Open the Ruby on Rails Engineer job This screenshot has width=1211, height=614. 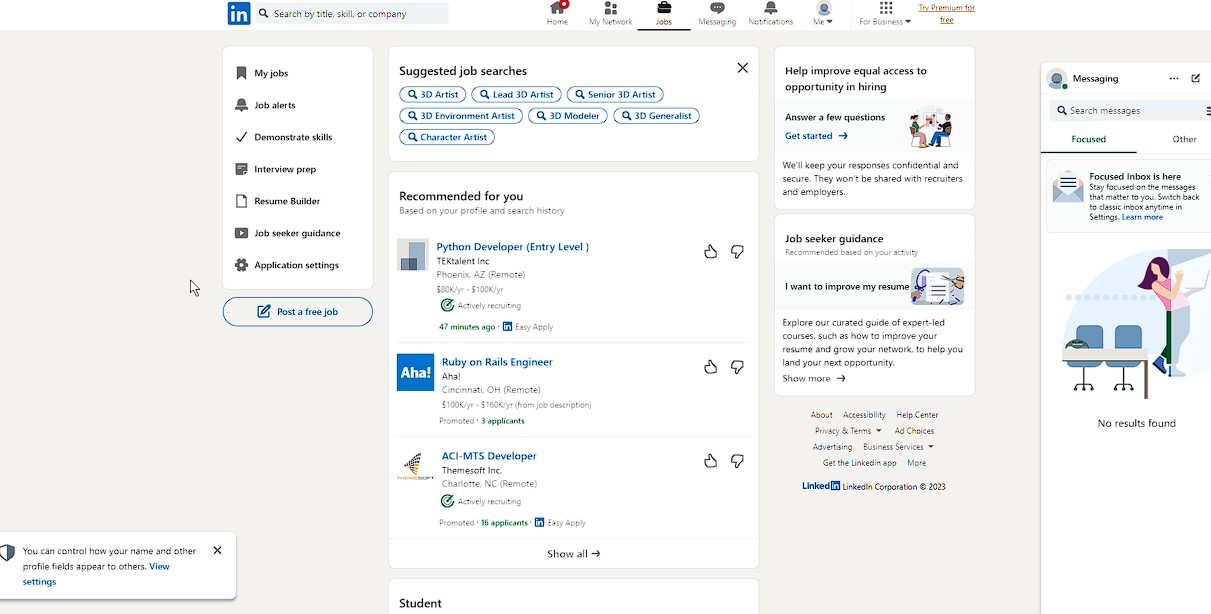(497, 362)
